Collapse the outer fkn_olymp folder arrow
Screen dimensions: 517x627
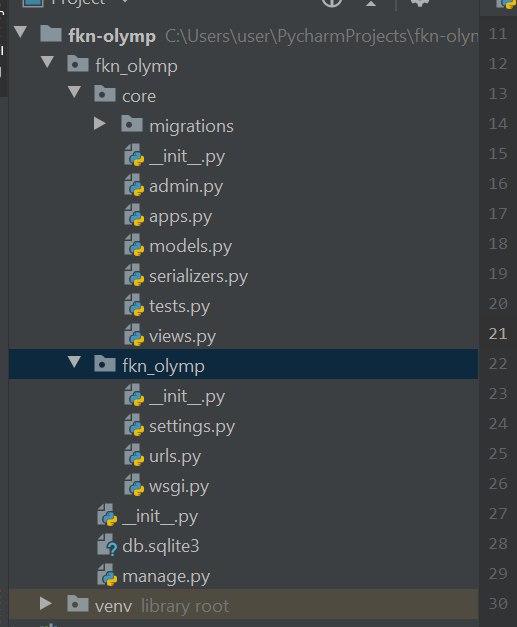click(47, 62)
